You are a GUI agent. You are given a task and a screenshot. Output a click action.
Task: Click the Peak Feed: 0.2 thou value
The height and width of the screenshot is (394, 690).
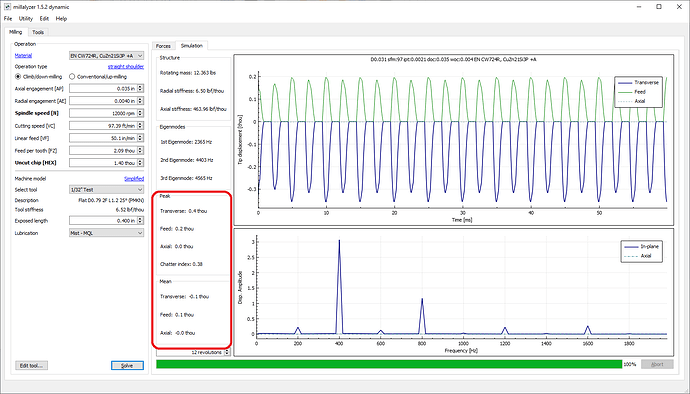point(177,229)
